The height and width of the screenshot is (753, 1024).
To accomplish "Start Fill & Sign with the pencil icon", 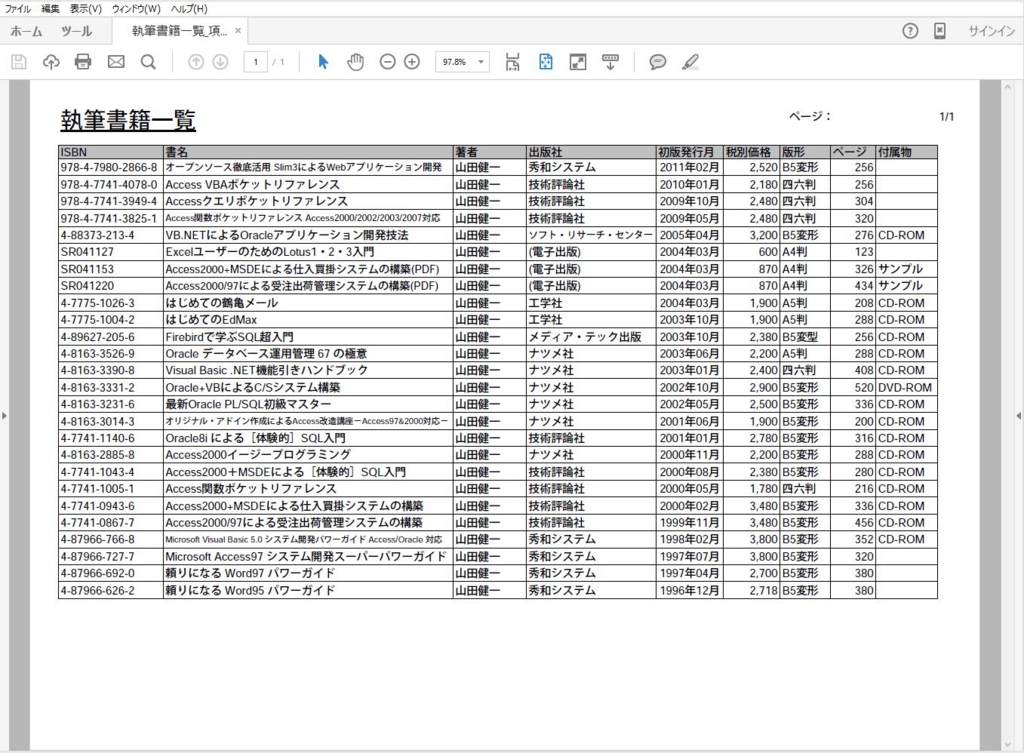I will click(692, 61).
